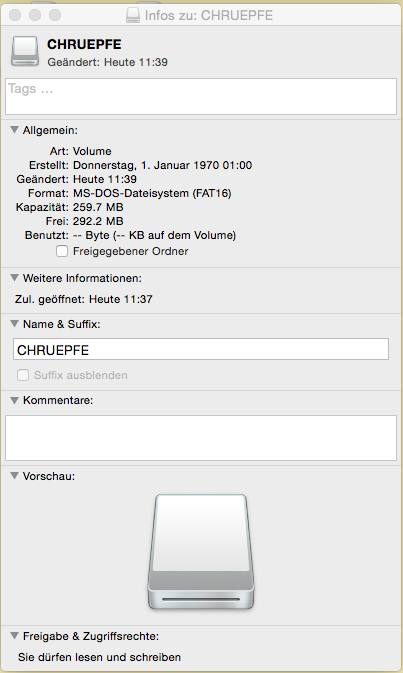Collapse the Allgemein section
Screen dimensions: 403x673
click(x=15, y=130)
